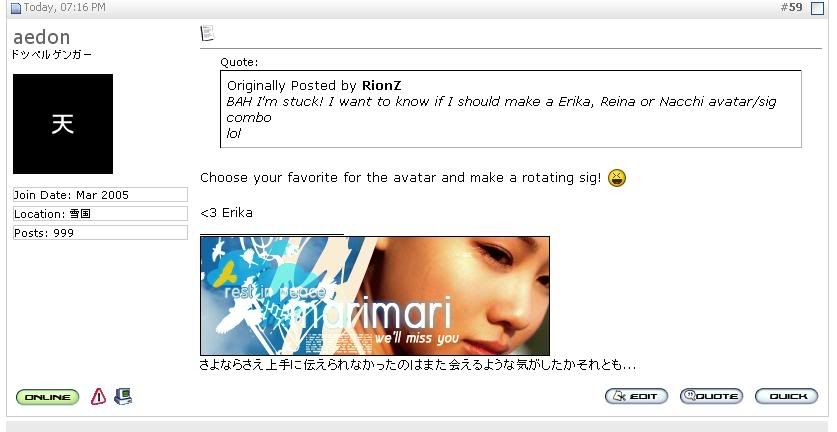Screen dimensions: 837x432
Task: Click the Japanese signature text line
Action: tap(417, 365)
